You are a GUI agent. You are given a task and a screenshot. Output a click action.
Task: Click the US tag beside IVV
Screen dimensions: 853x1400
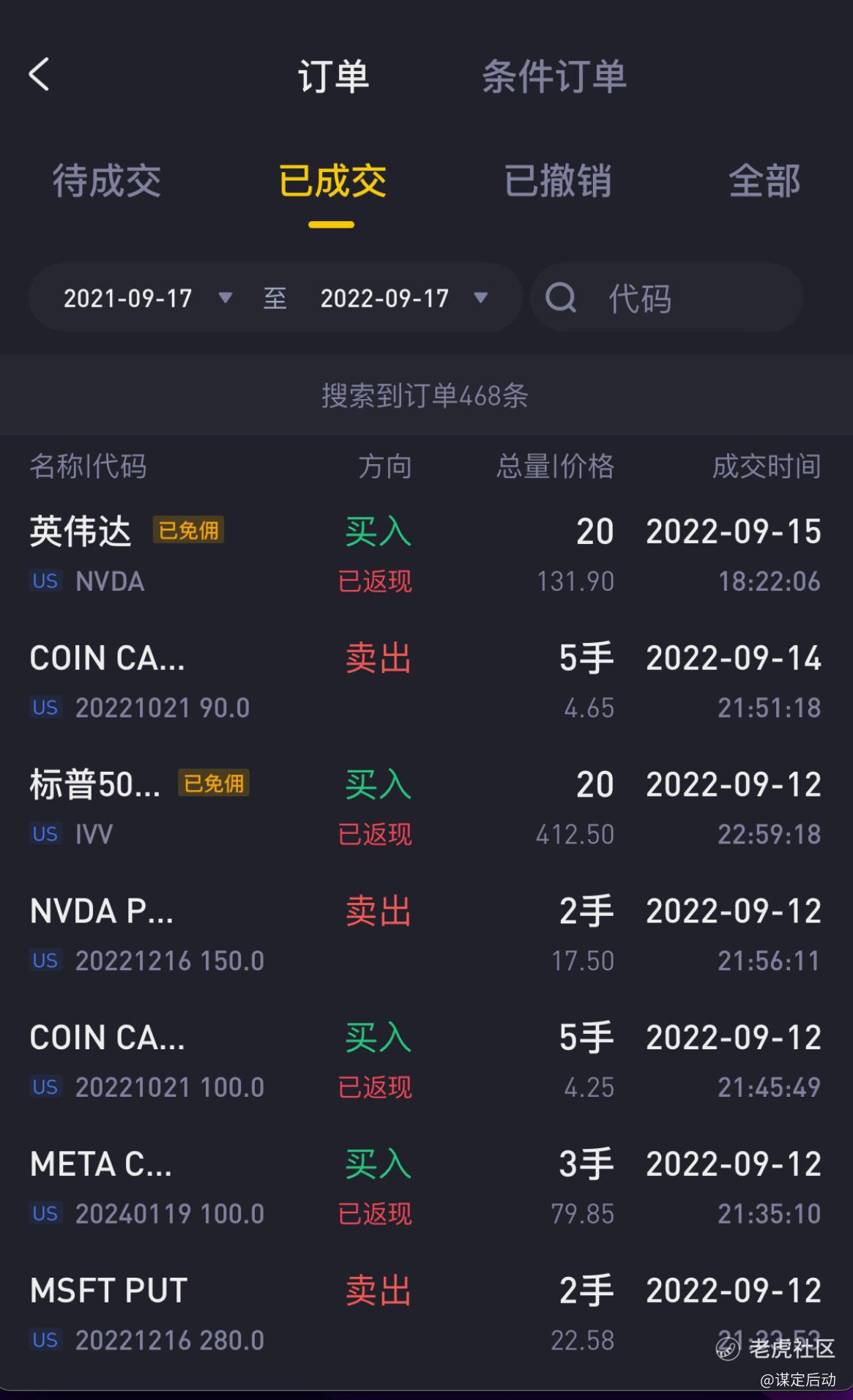pyautogui.click(x=45, y=834)
